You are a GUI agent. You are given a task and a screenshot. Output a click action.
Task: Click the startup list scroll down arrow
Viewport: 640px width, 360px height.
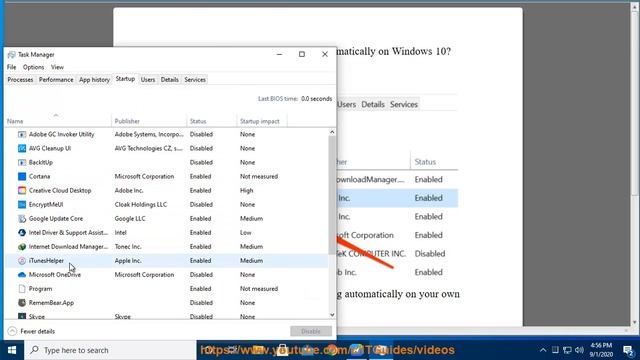(332, 315)
